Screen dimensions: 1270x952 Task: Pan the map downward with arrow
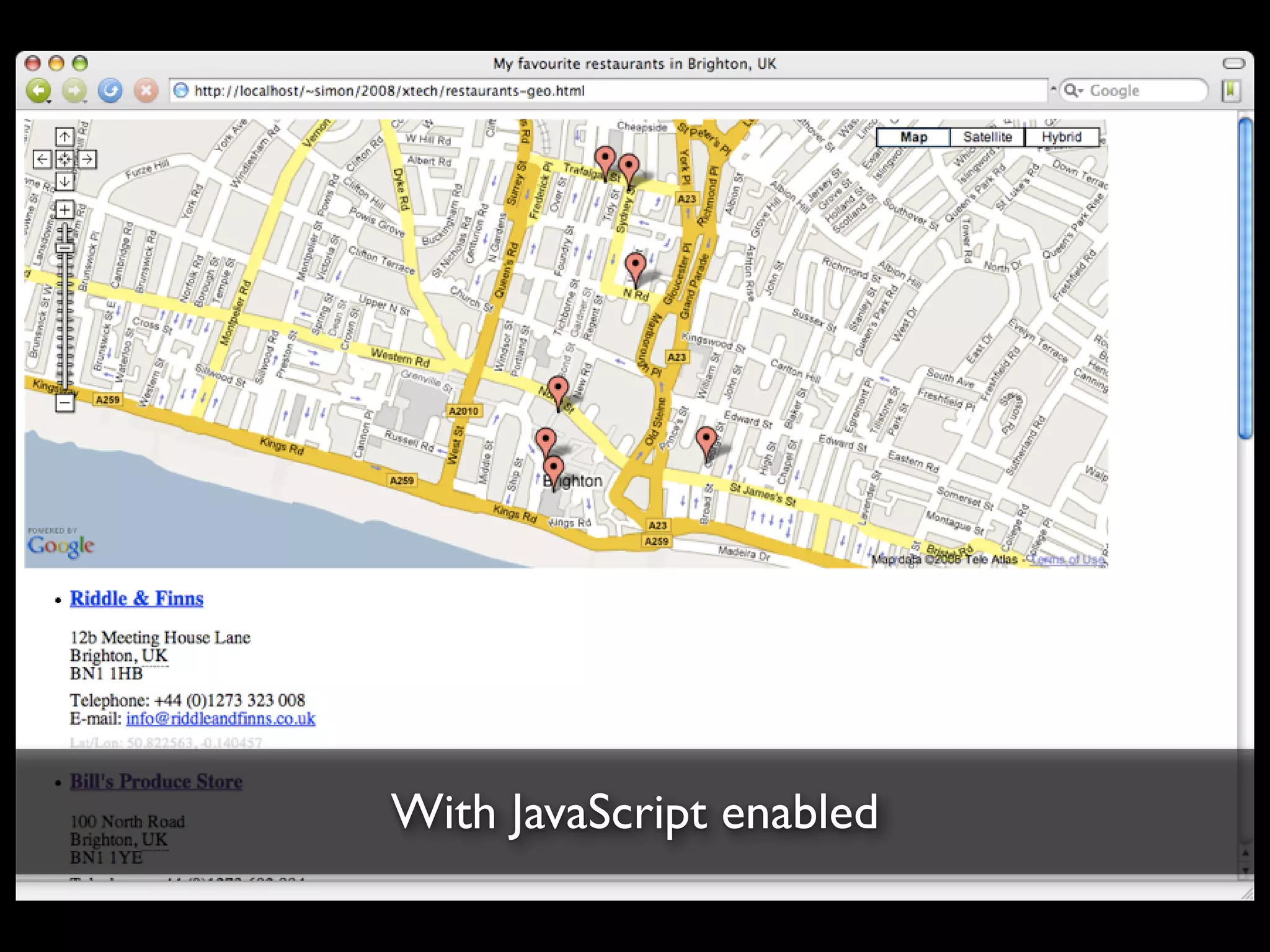pyautogui.click(x=64, y=182)
